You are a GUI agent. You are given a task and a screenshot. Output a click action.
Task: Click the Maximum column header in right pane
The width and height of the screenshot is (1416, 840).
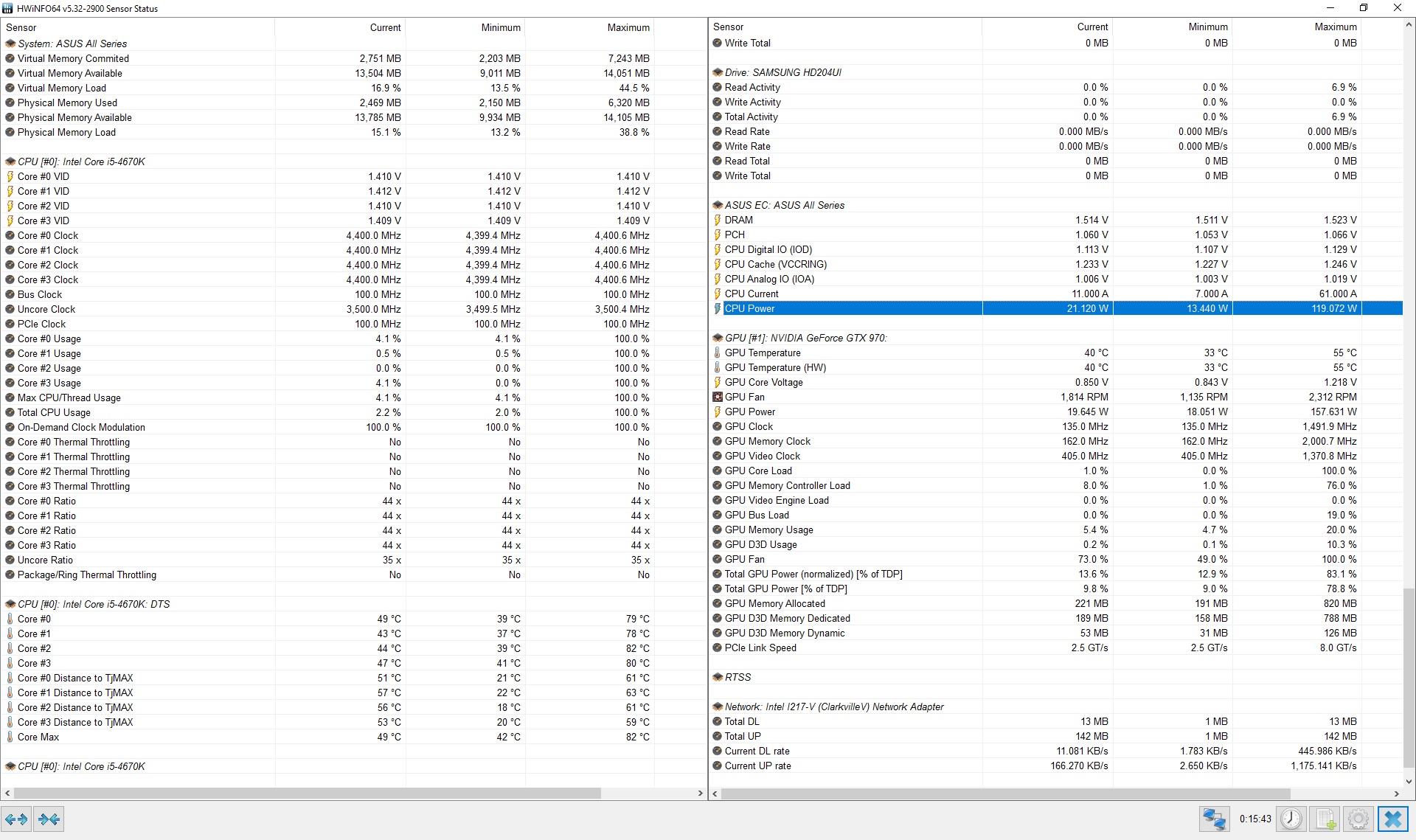(x=1297, y=27)
